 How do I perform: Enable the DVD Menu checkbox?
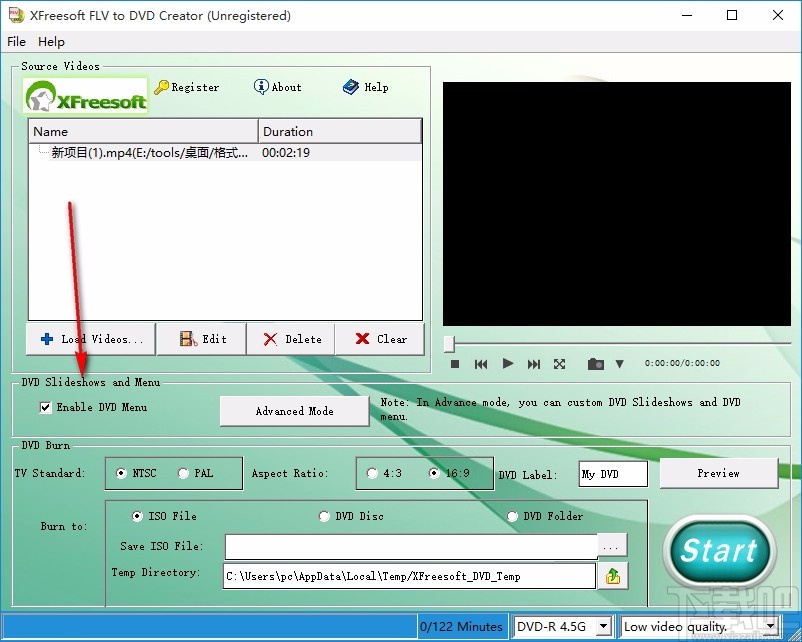45,407
